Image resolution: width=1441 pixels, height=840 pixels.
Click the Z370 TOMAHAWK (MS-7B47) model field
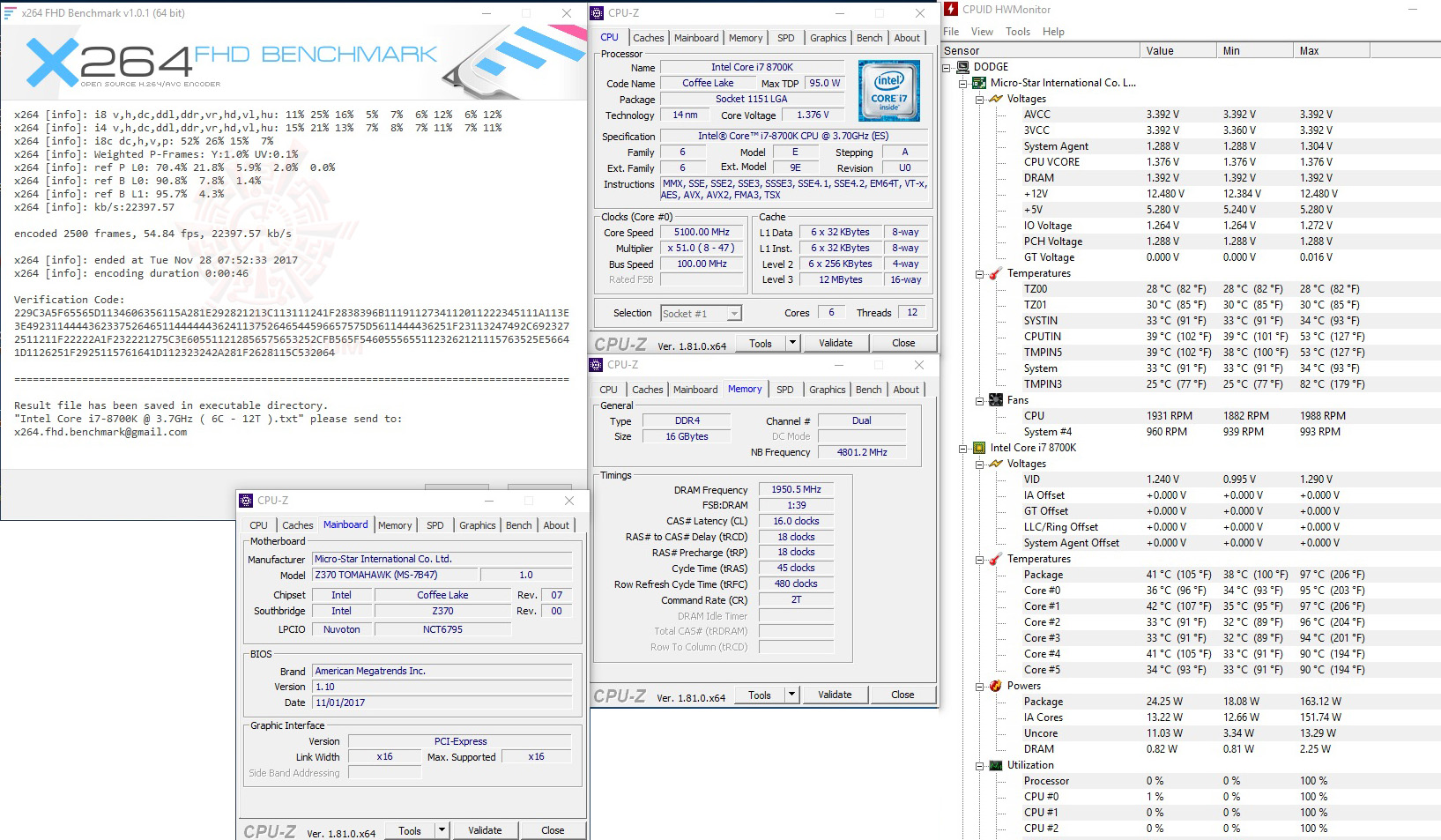pyautogui.click(x=395, y=575)
